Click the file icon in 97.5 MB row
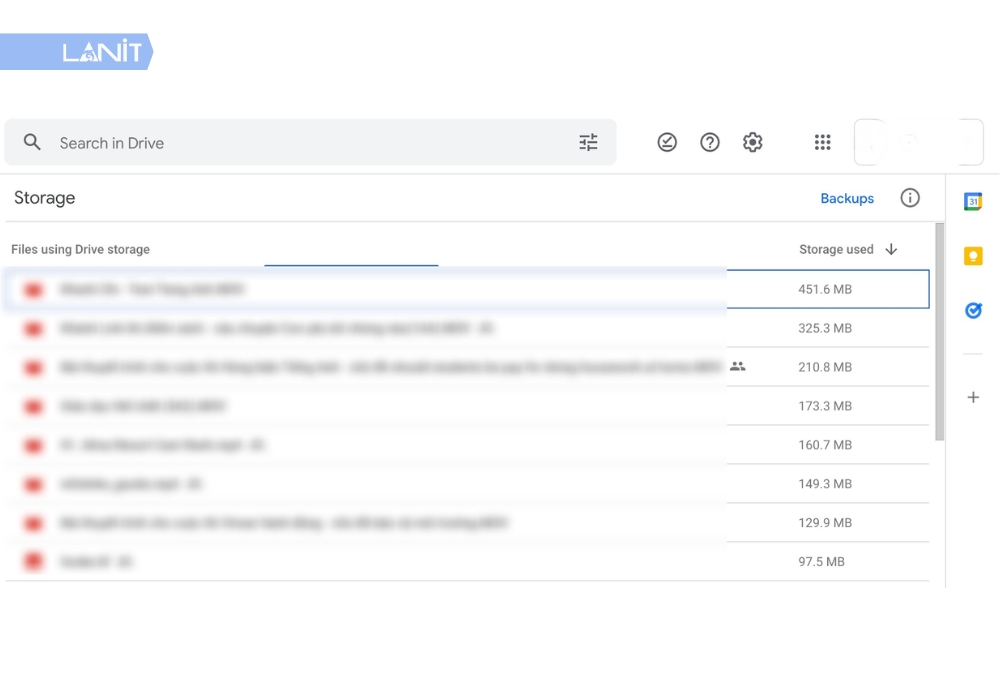The width and height of the screenshot is (1000, 700). coord(33,562)
